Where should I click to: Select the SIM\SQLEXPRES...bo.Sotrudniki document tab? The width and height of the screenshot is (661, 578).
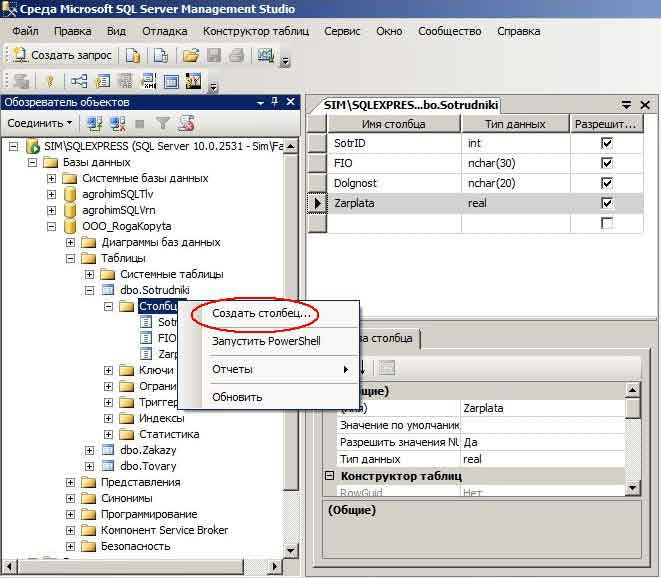411,105
